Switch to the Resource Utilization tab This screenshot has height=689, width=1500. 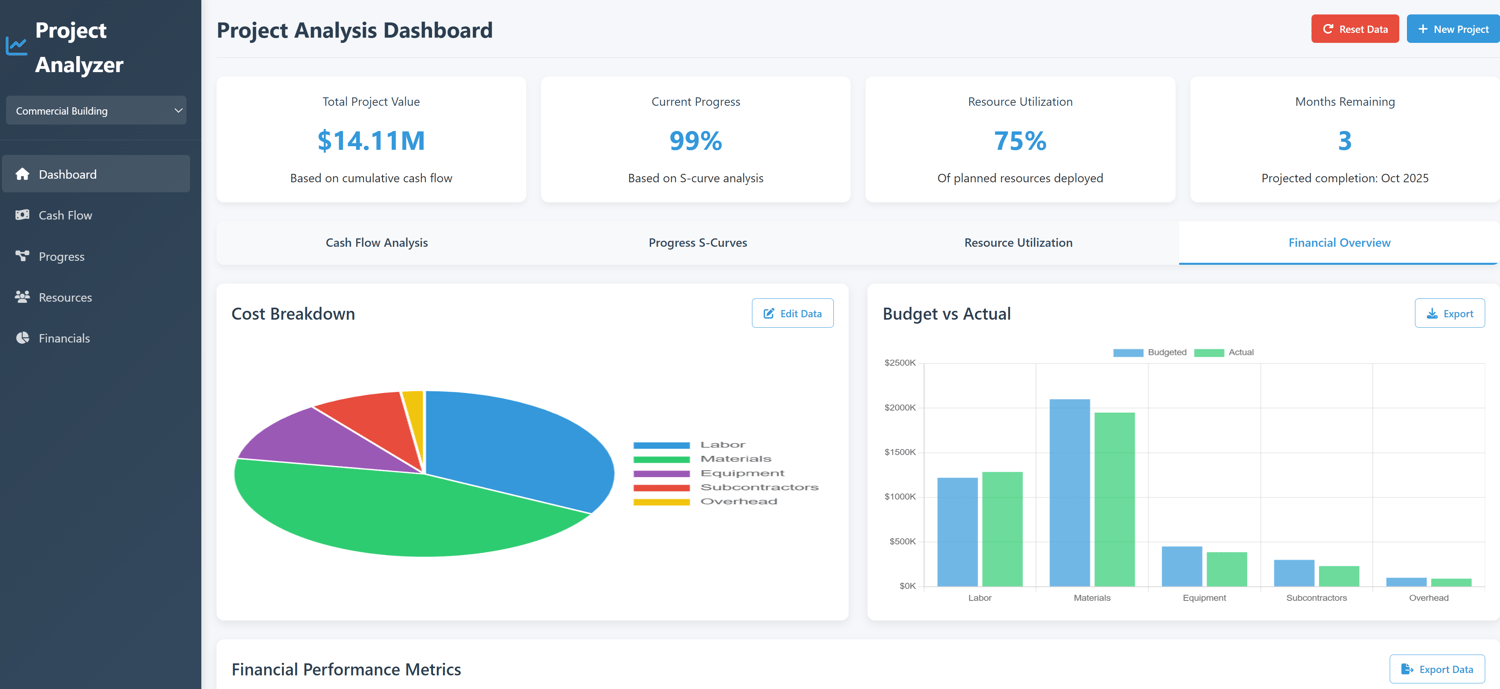click(x=1018, y=243)
